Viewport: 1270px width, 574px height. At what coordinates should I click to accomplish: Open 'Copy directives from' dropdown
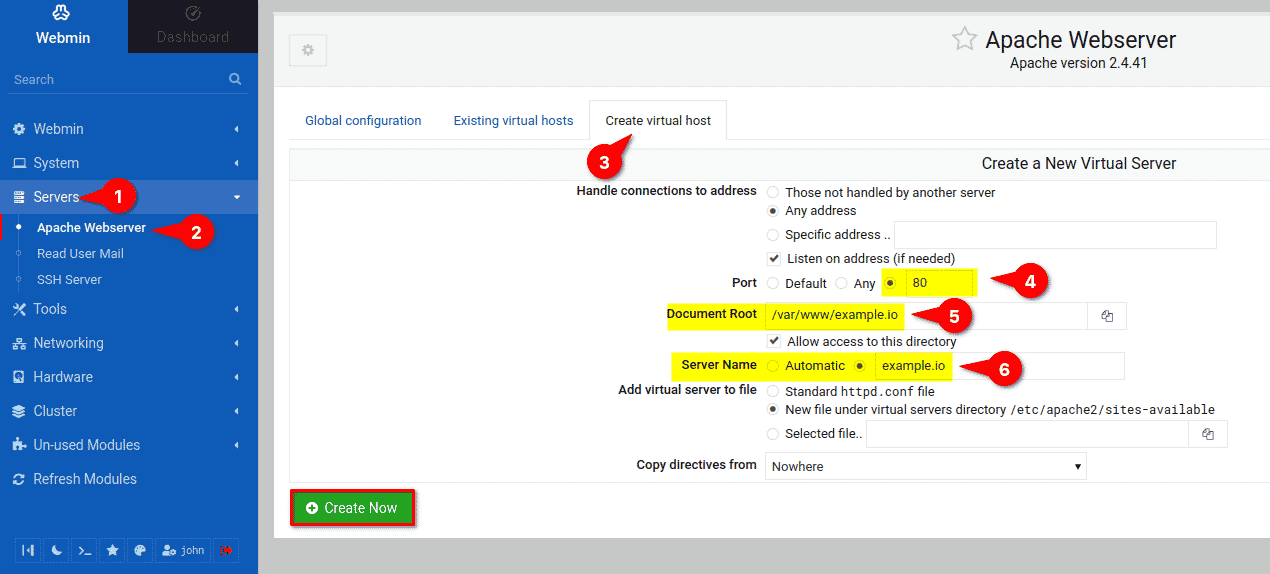[926, 466]
